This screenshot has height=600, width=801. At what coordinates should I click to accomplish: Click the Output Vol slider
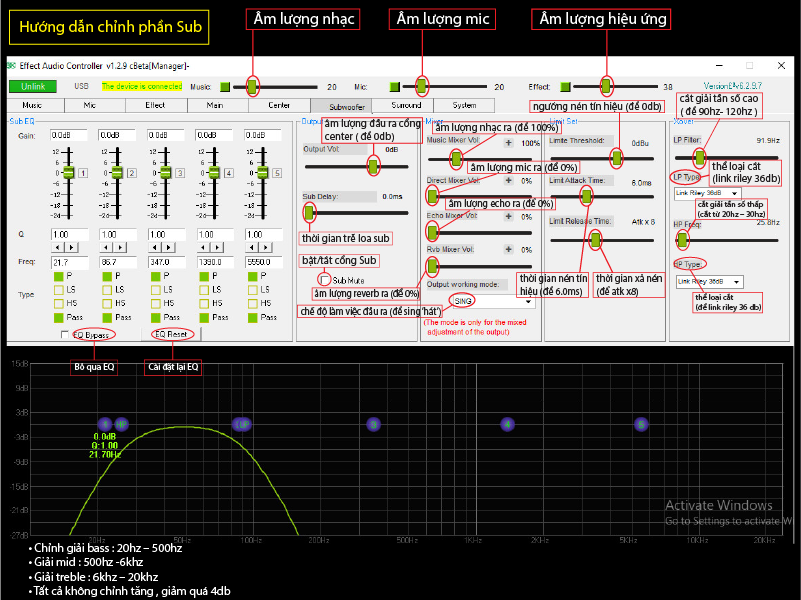coord(357,166)
